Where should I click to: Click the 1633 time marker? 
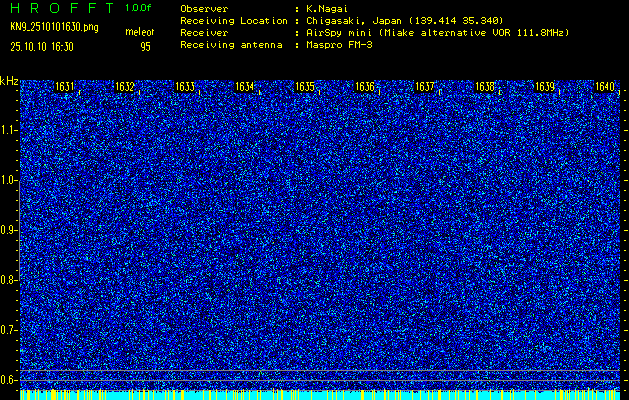pos(185,87)
